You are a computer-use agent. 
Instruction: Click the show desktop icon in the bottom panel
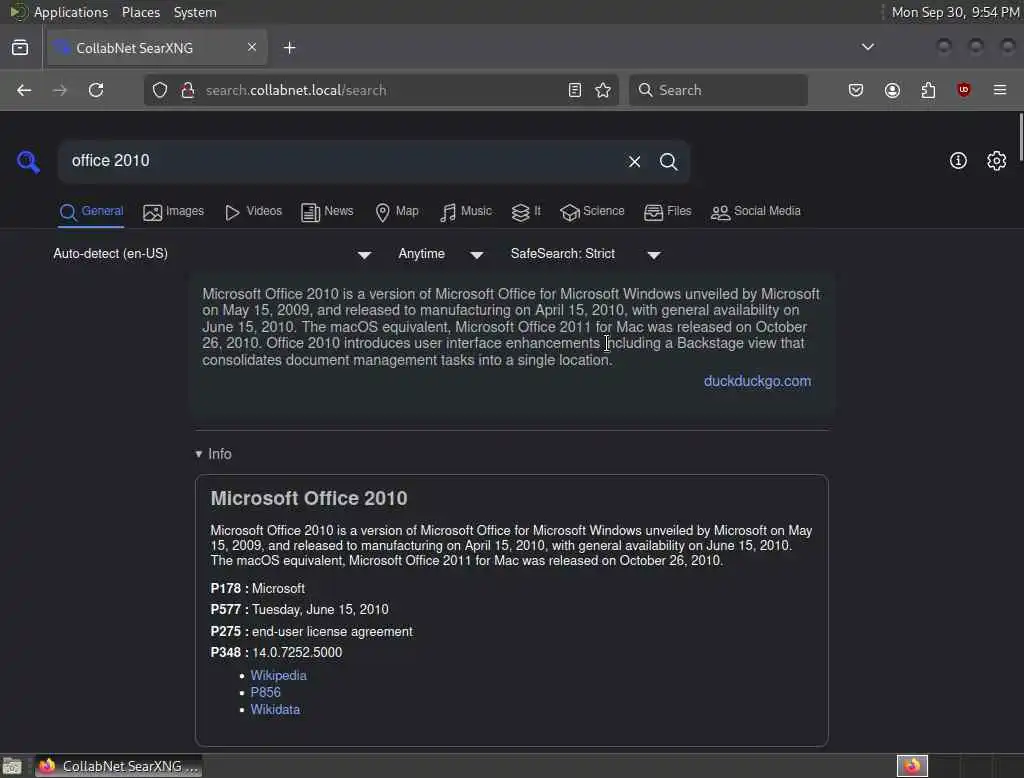click(12, 766)
